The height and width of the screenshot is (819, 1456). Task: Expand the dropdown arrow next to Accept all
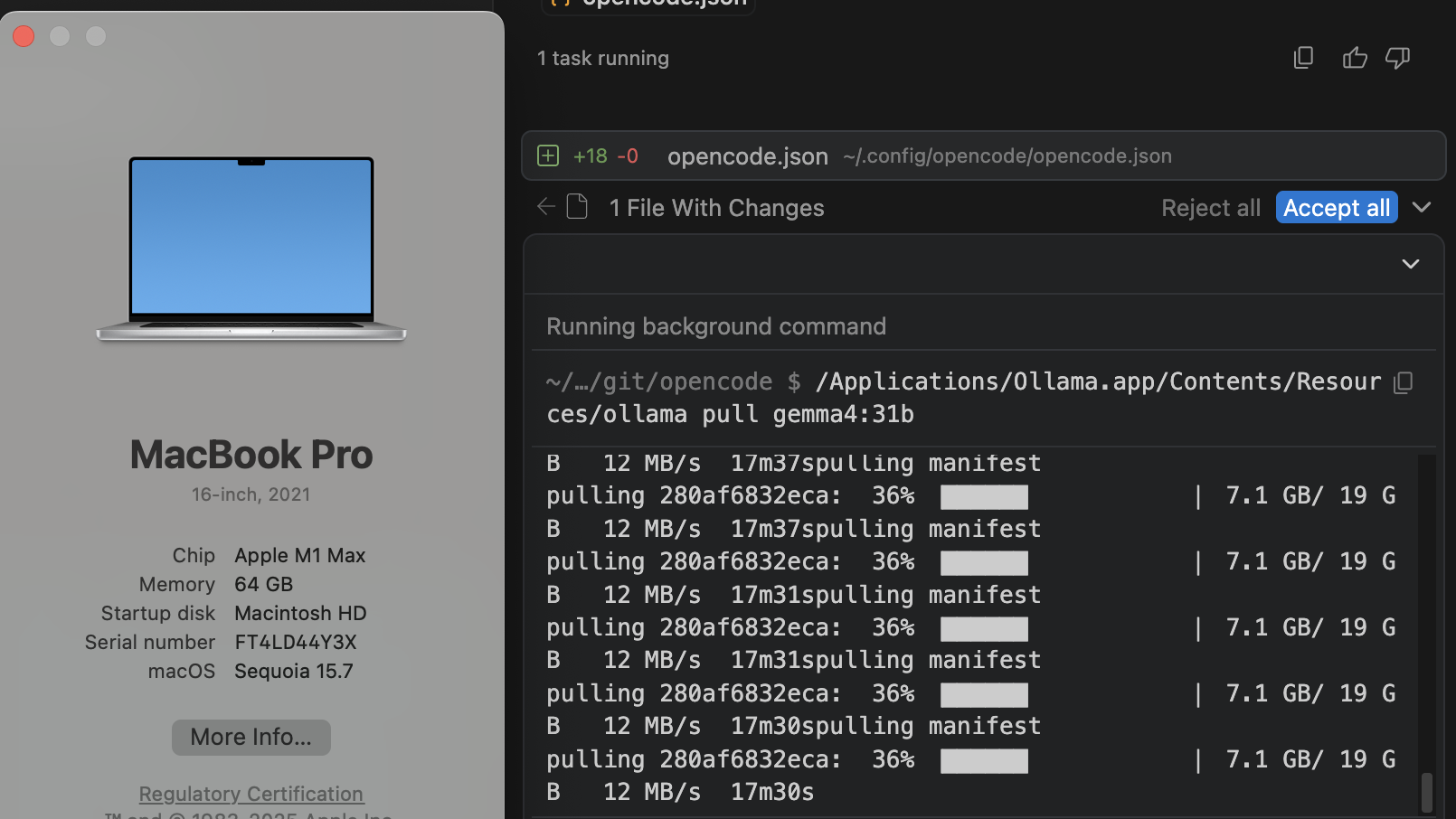point(1422,207)
